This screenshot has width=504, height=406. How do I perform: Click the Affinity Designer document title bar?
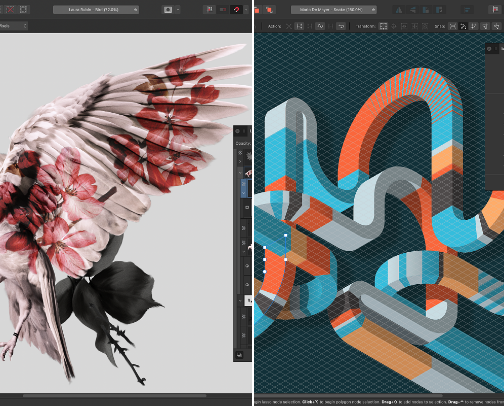(x=334, y=10)
